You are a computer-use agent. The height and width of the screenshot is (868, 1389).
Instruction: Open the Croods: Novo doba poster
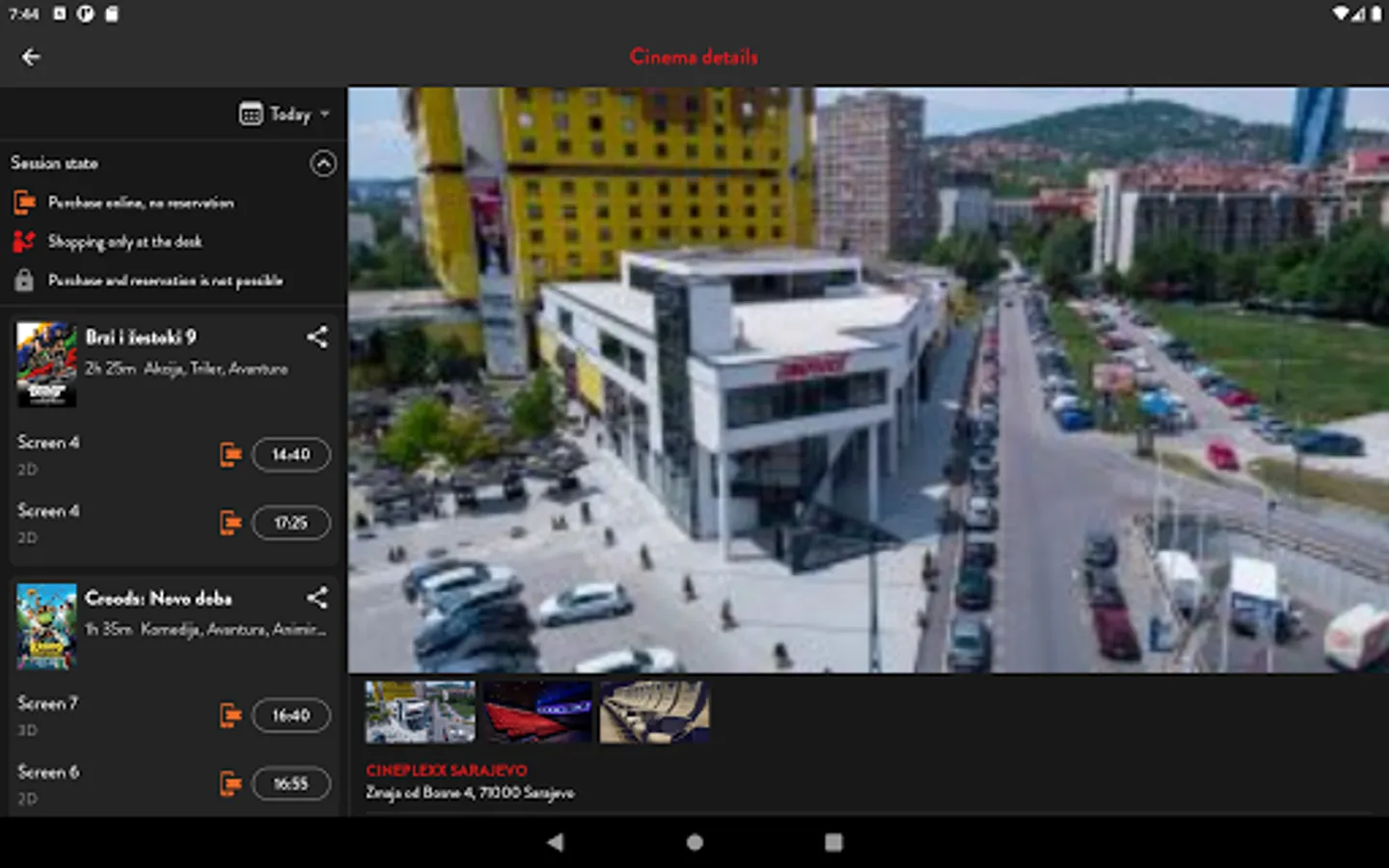click(x=46, y=626)
